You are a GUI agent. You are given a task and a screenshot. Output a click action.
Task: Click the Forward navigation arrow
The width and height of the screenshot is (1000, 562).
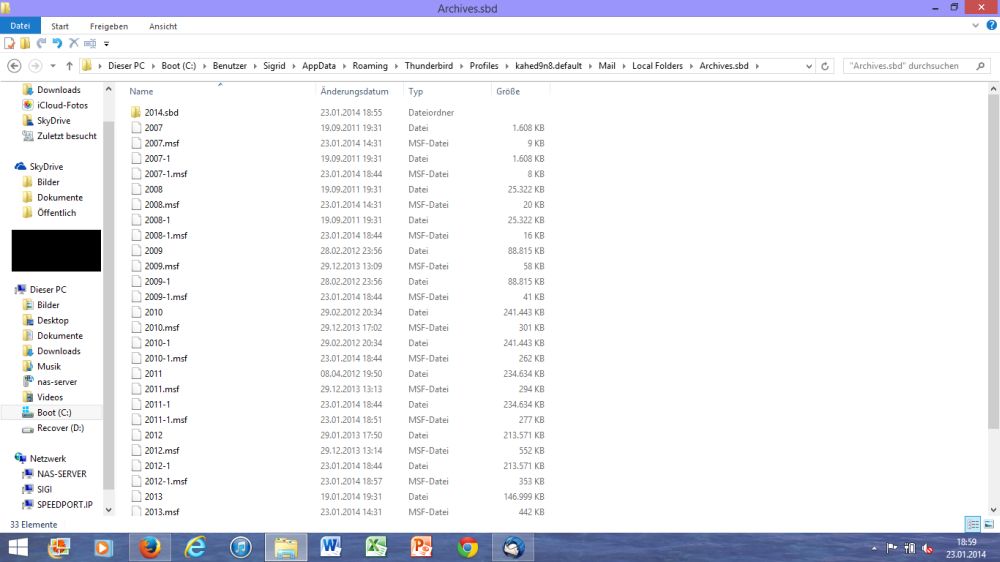[x=35, y=66]
